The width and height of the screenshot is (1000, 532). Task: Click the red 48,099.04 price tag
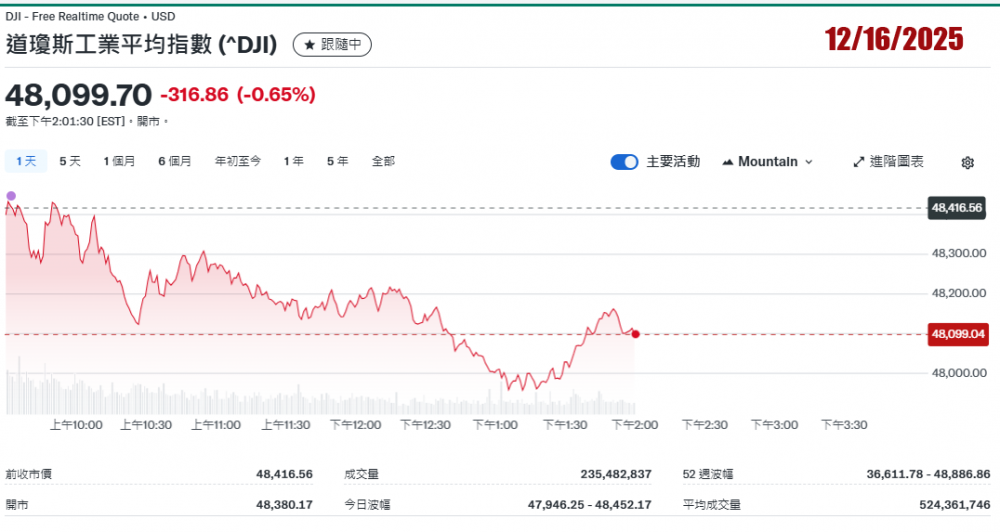pyautogui.click(x=958, y=334)
